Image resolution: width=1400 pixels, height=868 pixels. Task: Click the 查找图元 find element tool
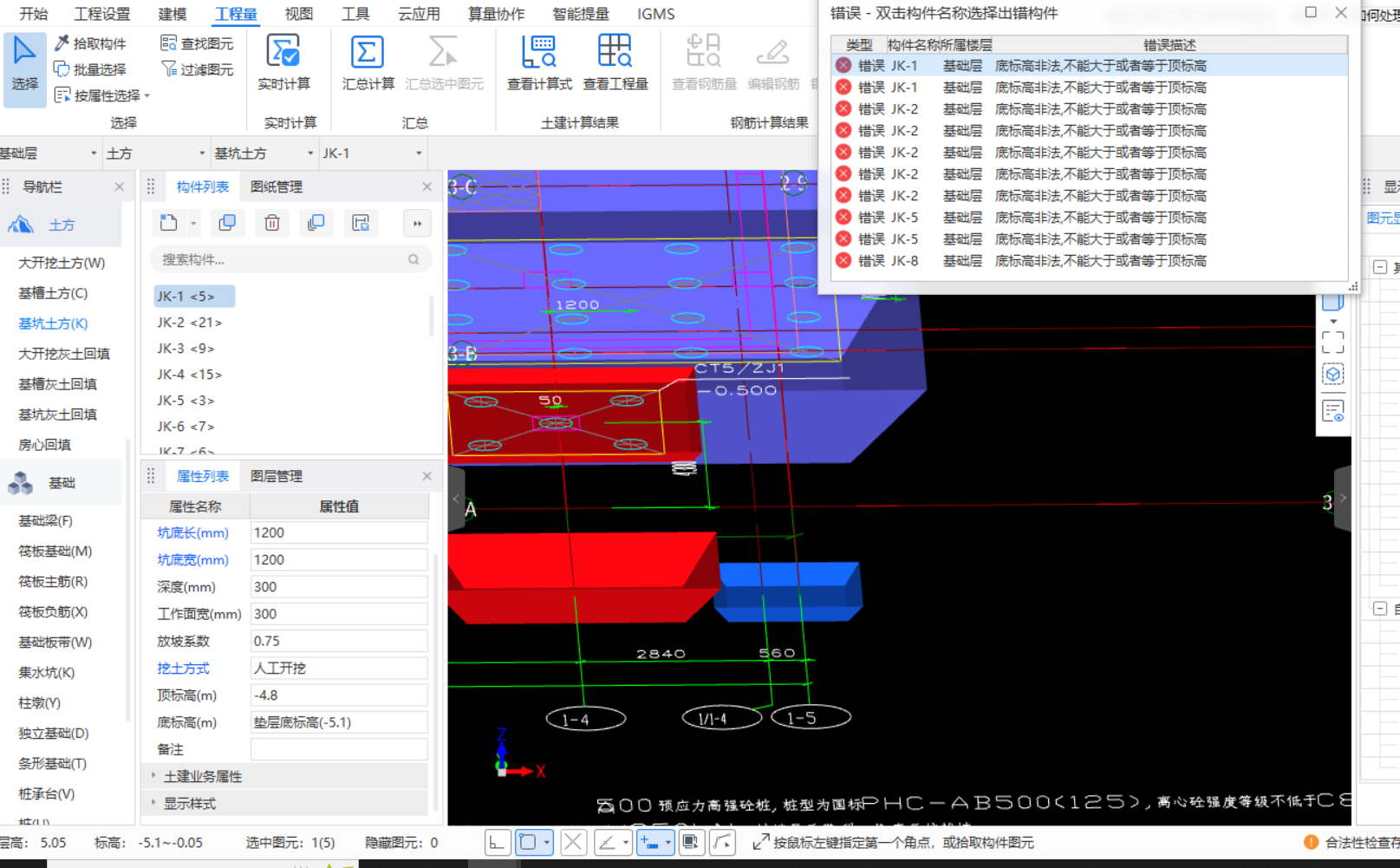click(x=197, y=43)
